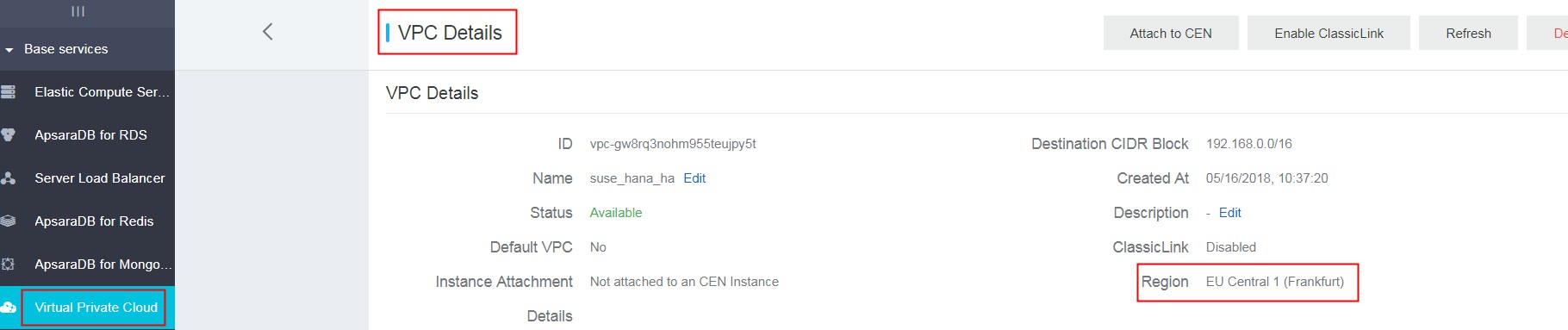Click the Elastic Compute Service server icon

click(x=8, y=91)
